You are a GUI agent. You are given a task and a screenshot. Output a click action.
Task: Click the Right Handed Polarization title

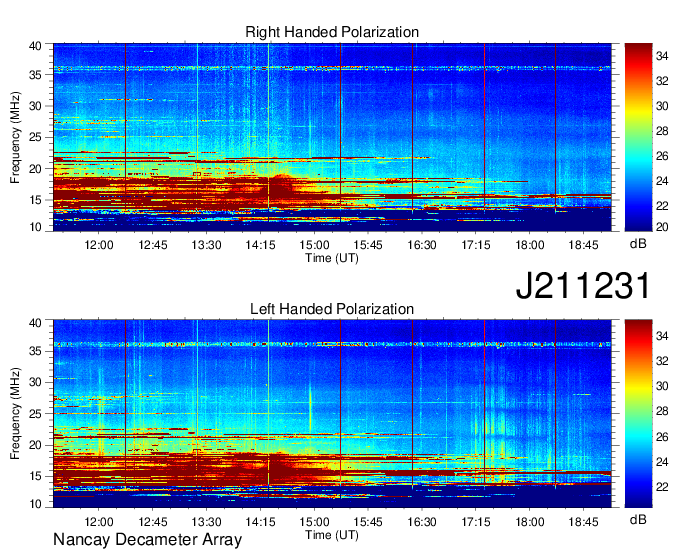click(332, 32)
